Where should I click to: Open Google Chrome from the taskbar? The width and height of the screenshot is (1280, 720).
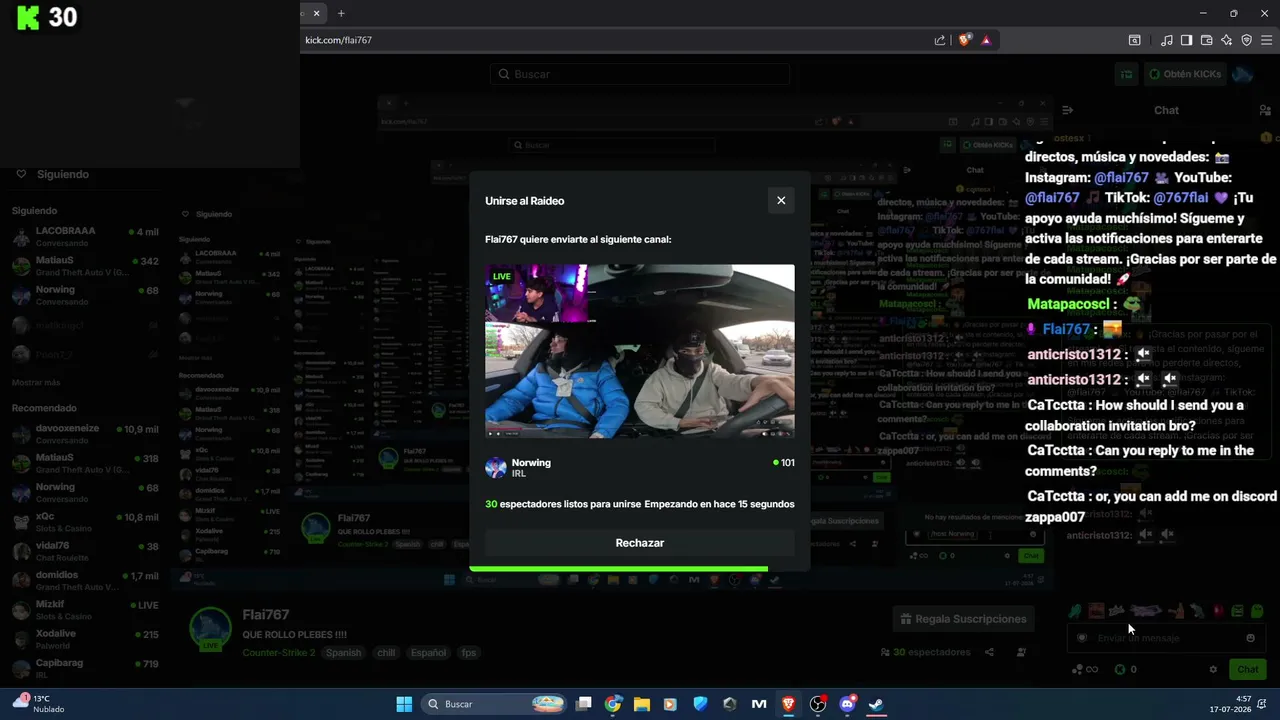tap(613, 704)
